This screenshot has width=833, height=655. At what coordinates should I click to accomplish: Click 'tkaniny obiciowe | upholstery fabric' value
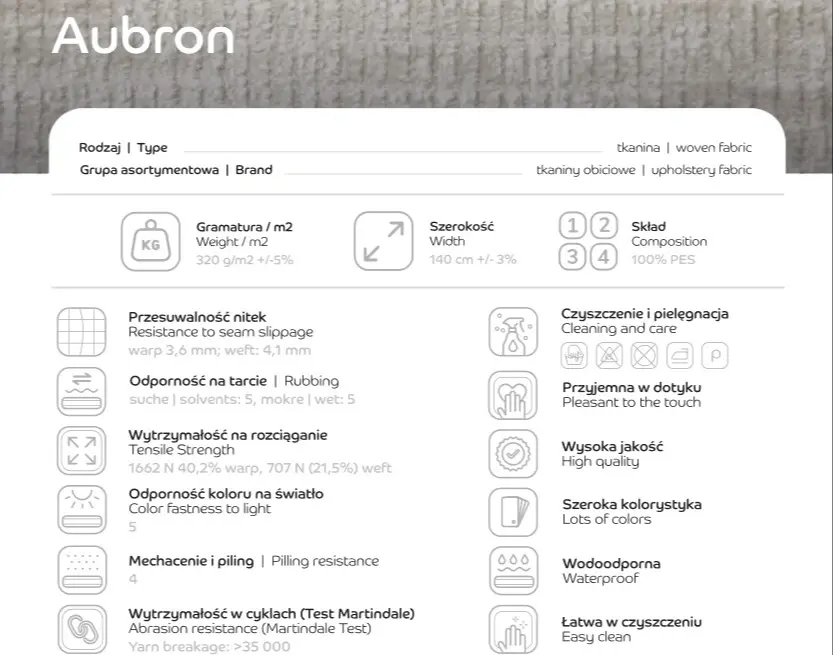[644, 170]
